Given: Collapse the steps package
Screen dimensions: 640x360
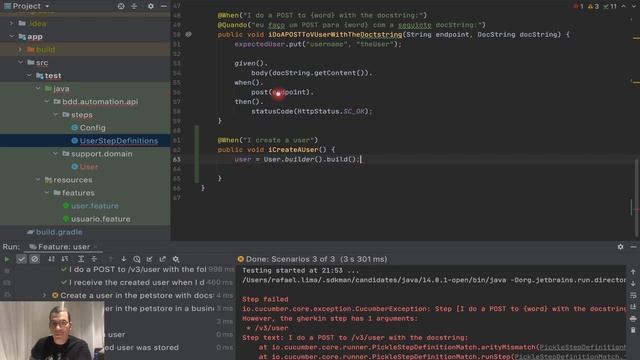Looking at the screenshot, I should pos(56,115).
